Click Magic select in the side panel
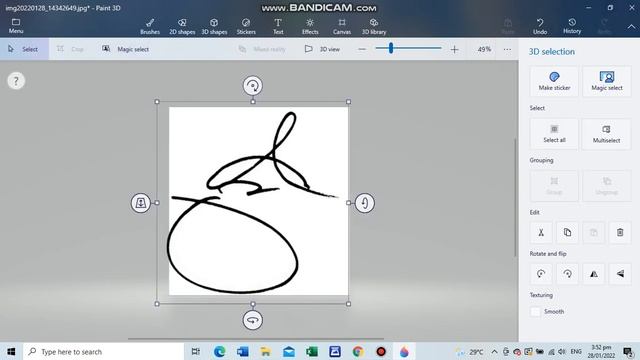 tap(607, 81)
